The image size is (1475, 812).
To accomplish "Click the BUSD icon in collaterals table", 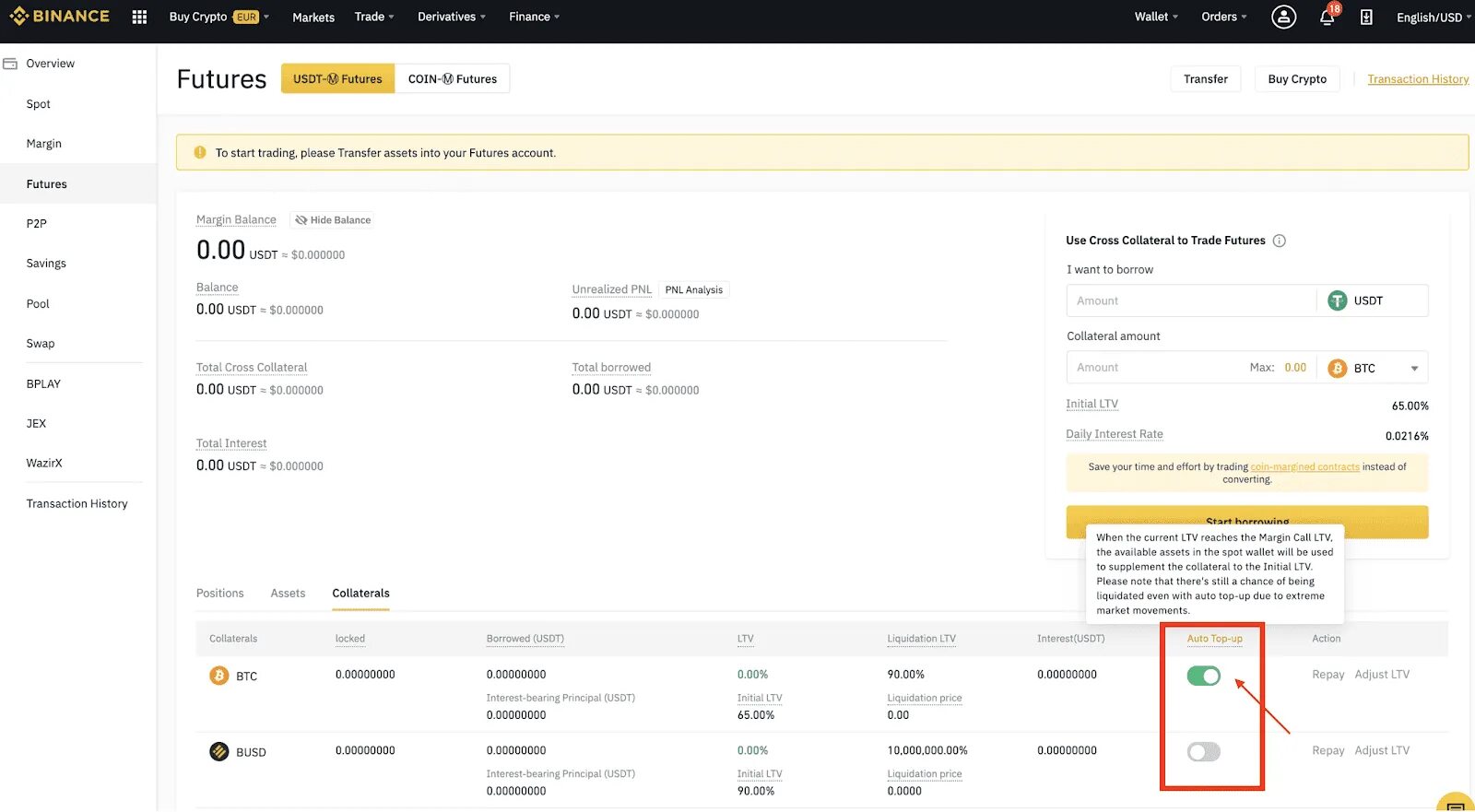I will pyautogui.click(x=218, y=751).
